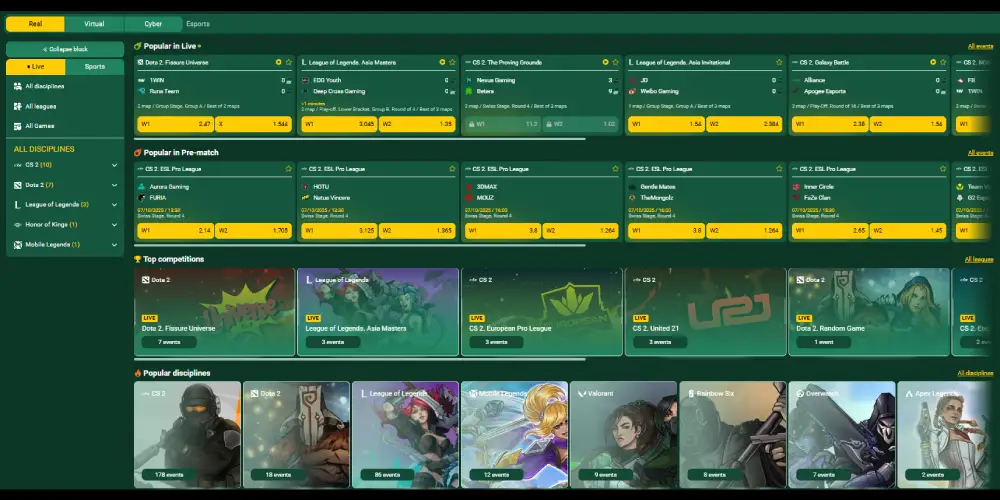Open the Dota 2 Random Game competition card

[869, 312]
